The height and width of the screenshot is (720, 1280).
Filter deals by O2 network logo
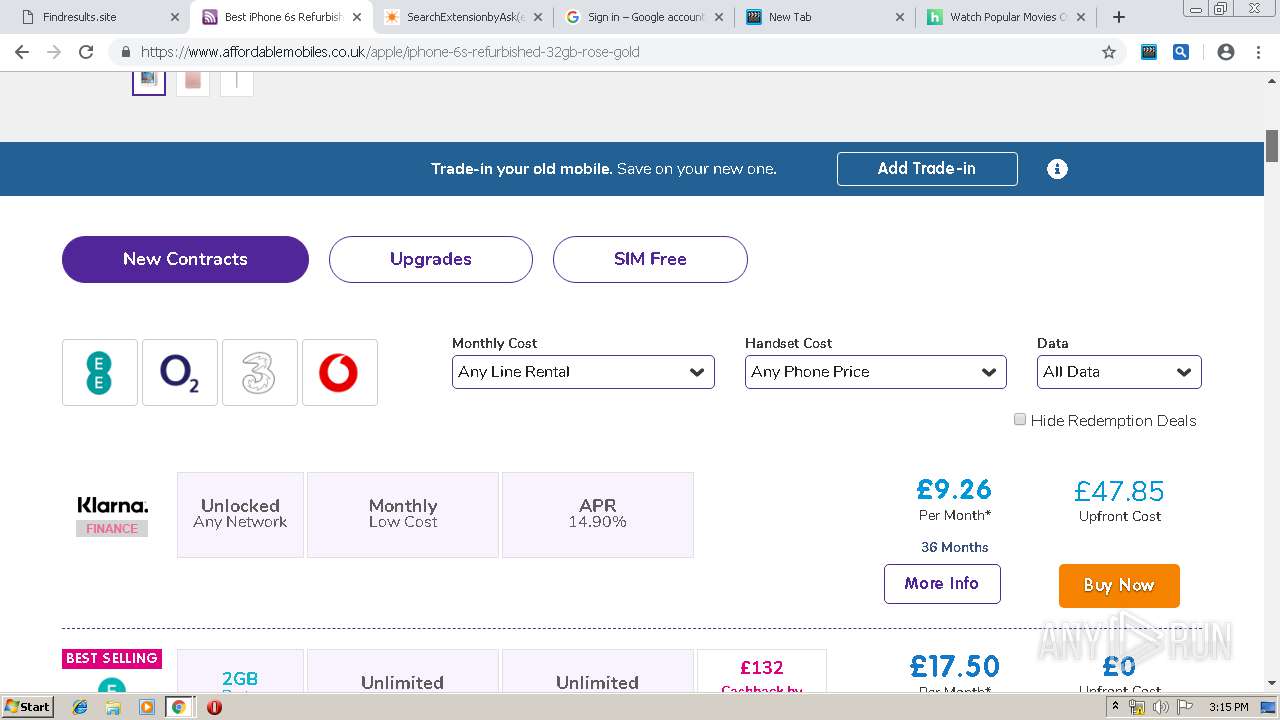point(180,372)
